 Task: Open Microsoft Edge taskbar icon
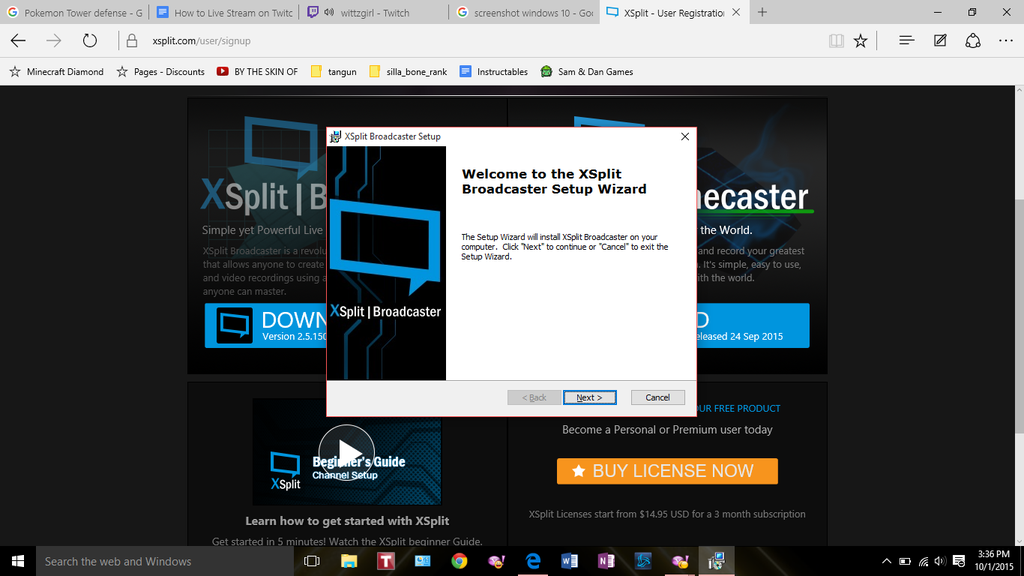coord(533,561)
